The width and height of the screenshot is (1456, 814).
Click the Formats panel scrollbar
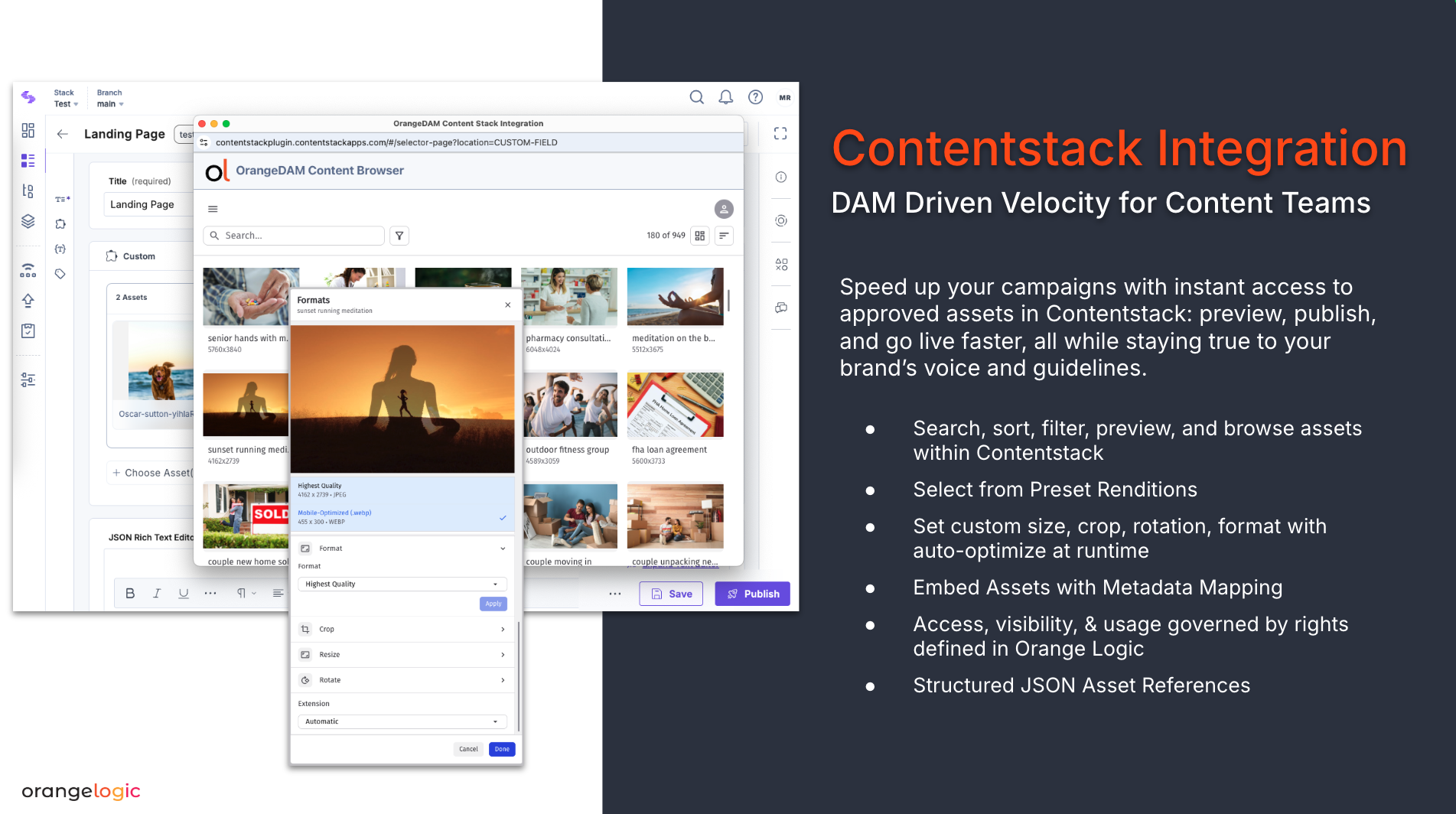518,676
